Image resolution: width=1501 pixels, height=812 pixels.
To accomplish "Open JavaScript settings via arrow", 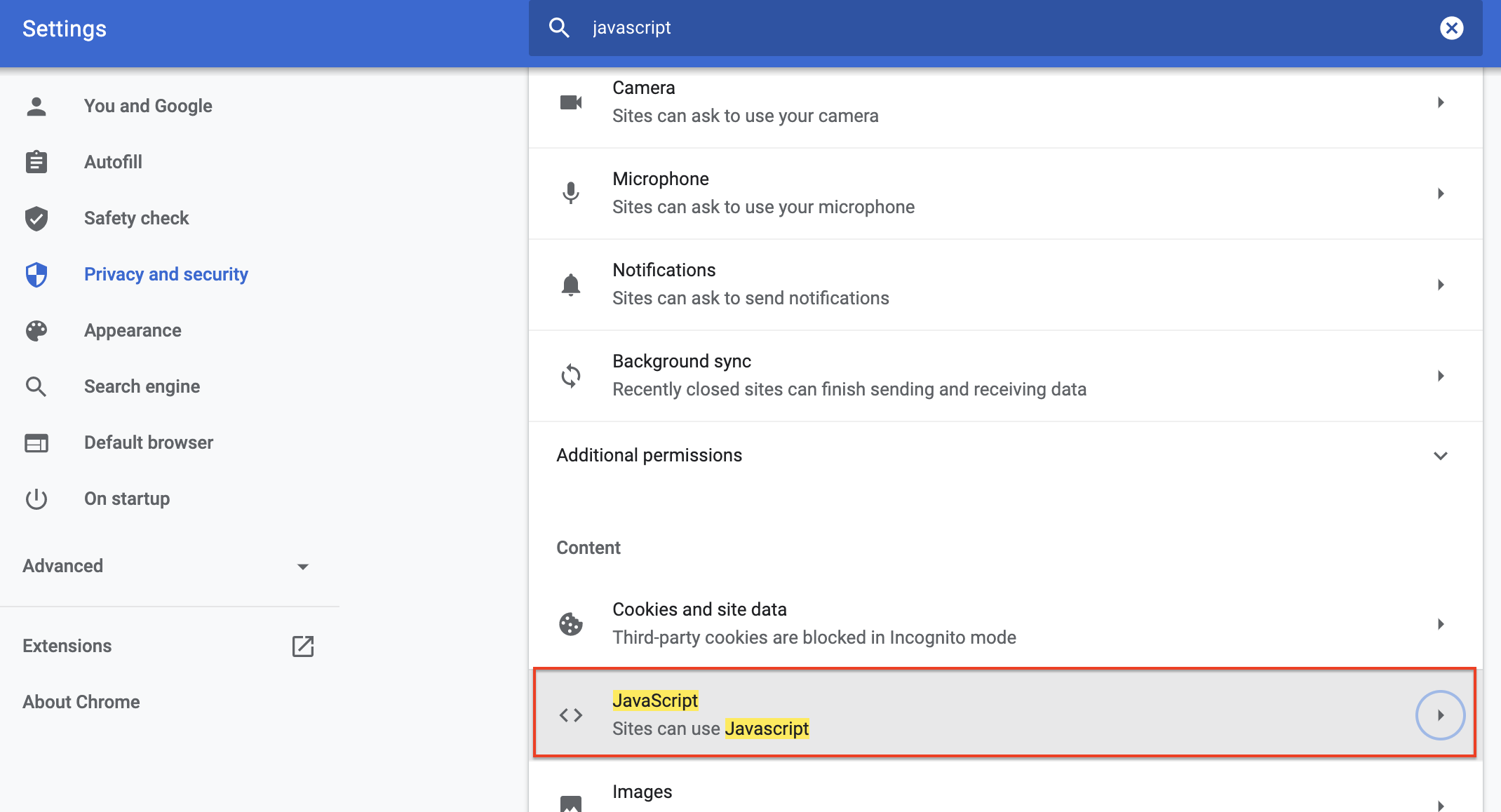I will tap(1440, 715).
